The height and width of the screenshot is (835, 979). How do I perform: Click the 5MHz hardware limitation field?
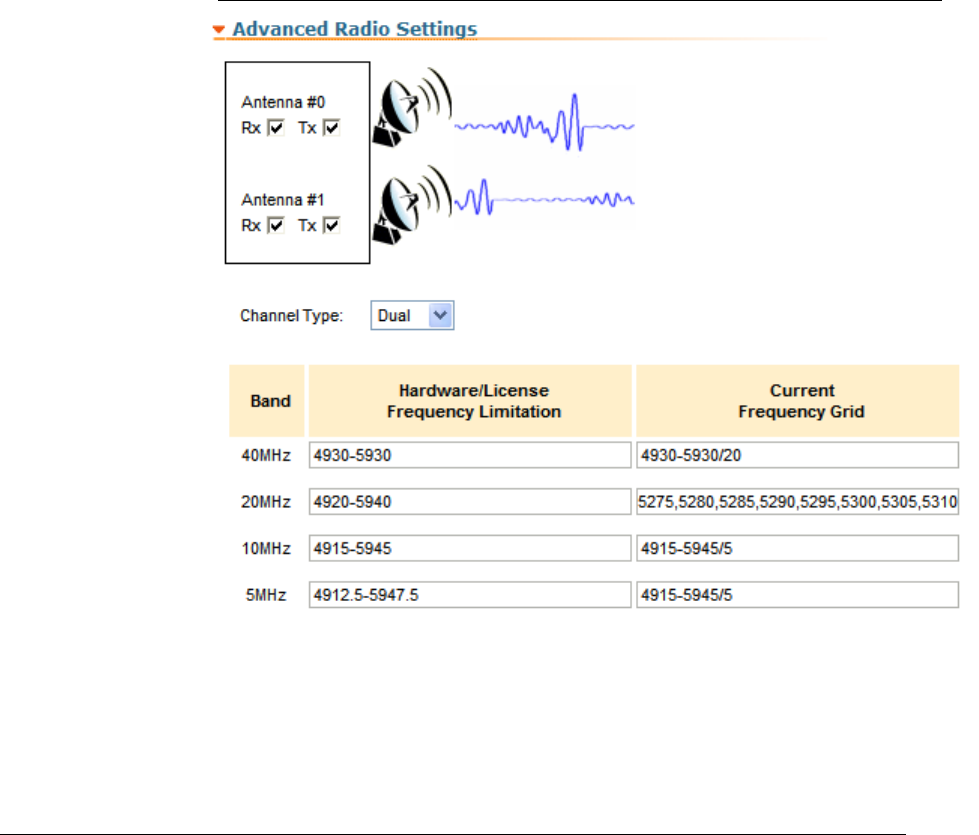470,595
